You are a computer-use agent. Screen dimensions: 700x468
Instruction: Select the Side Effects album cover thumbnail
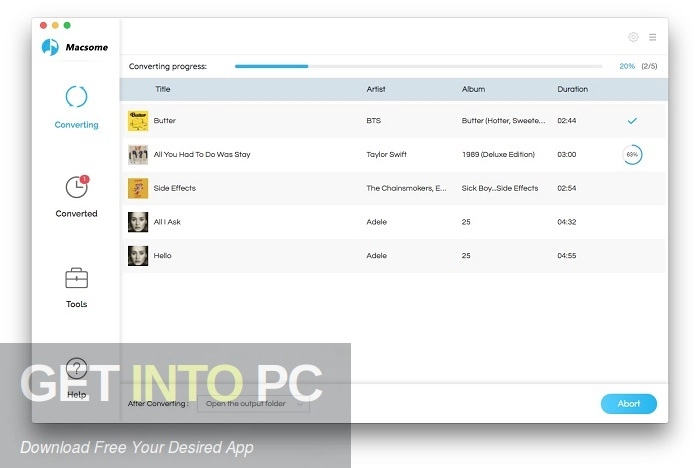(138, 188)
